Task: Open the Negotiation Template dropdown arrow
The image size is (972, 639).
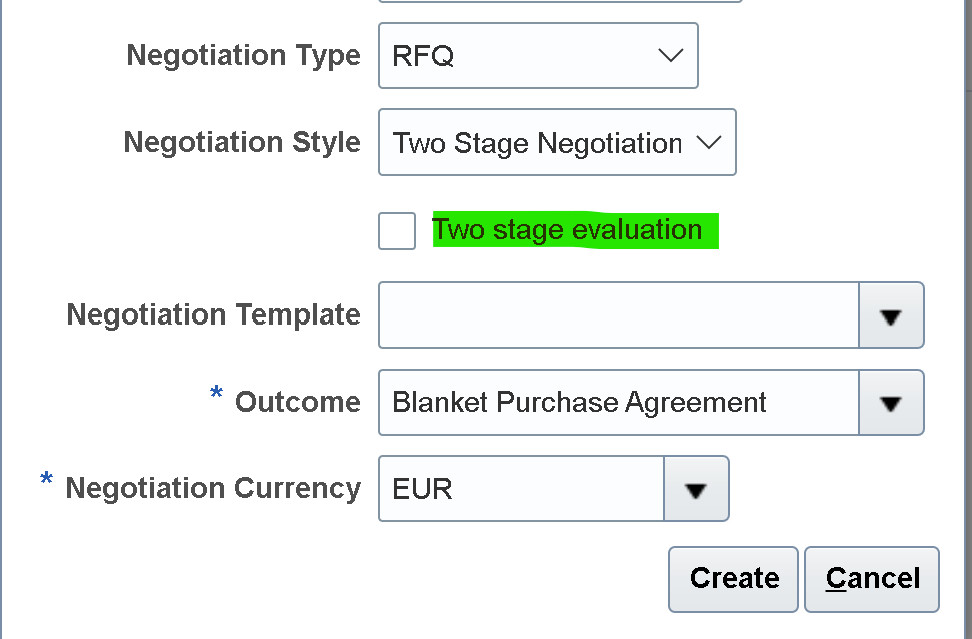Action: 891,315
